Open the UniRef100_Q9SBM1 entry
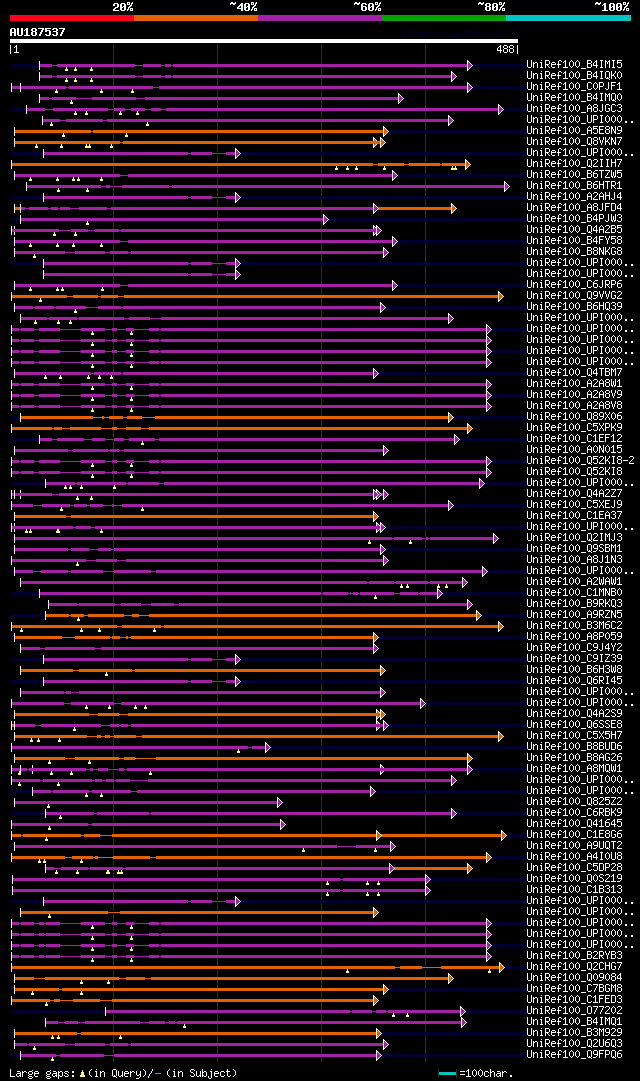This screenshot has height=1081, width=640. (x=574, y=549)
